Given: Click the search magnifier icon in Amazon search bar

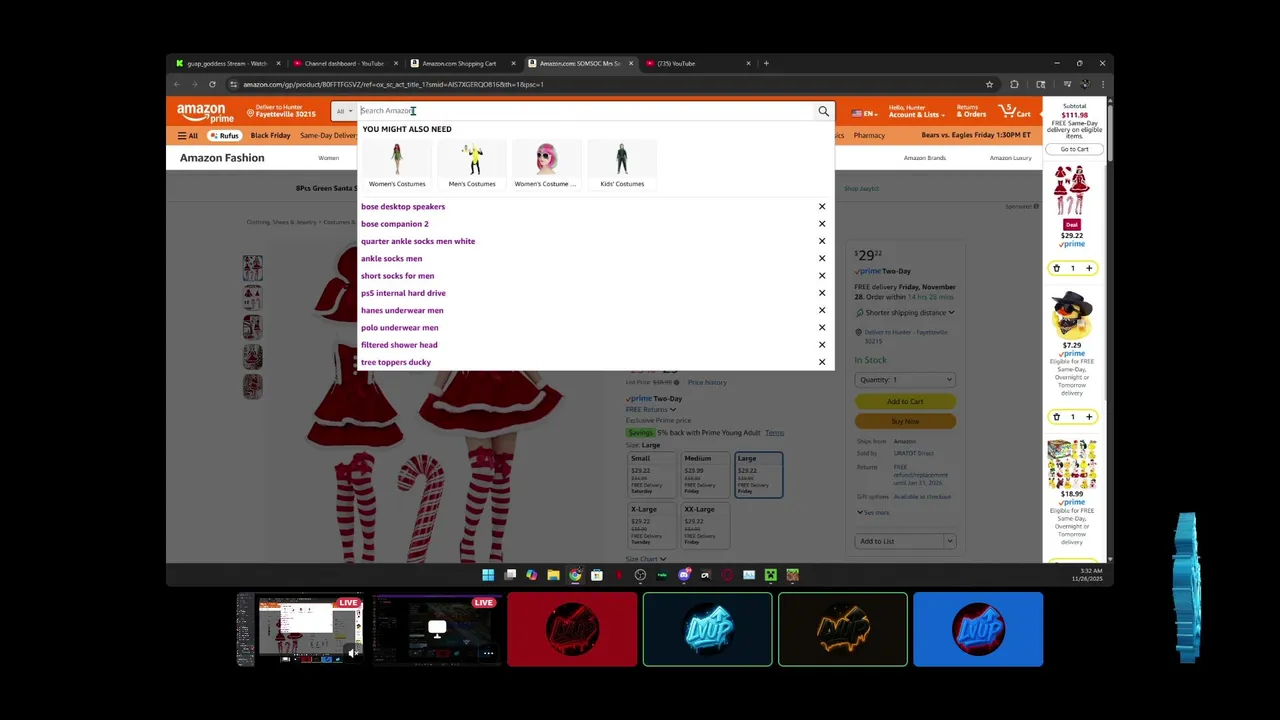Looking at the screenshot, I should 824,111.
